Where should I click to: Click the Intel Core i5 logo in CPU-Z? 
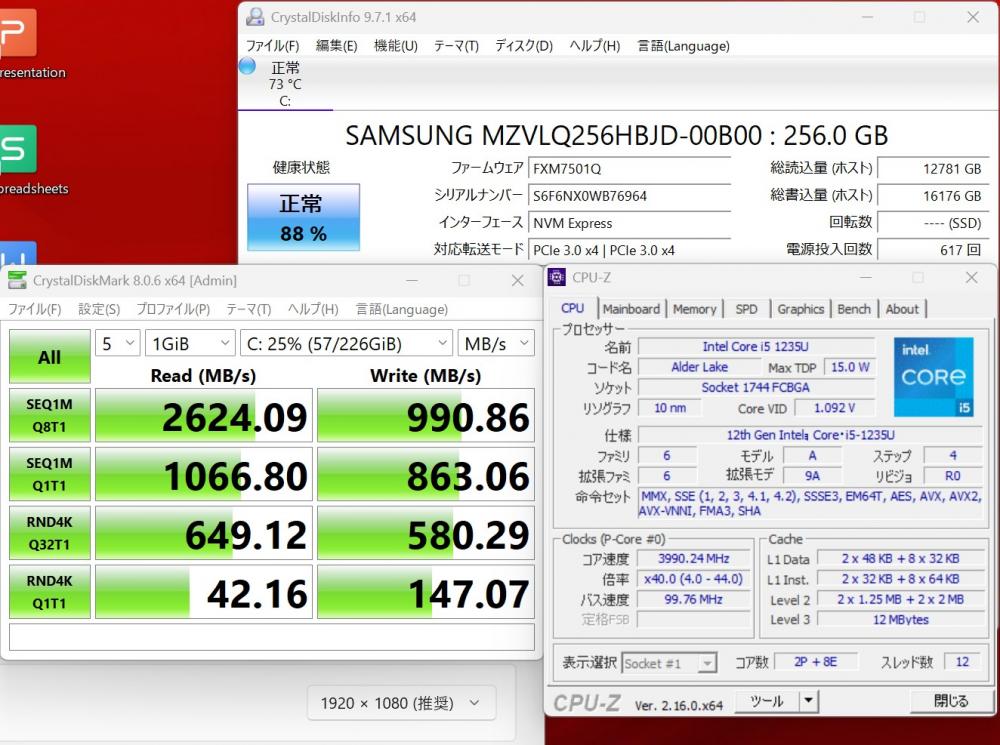(933, 376)
